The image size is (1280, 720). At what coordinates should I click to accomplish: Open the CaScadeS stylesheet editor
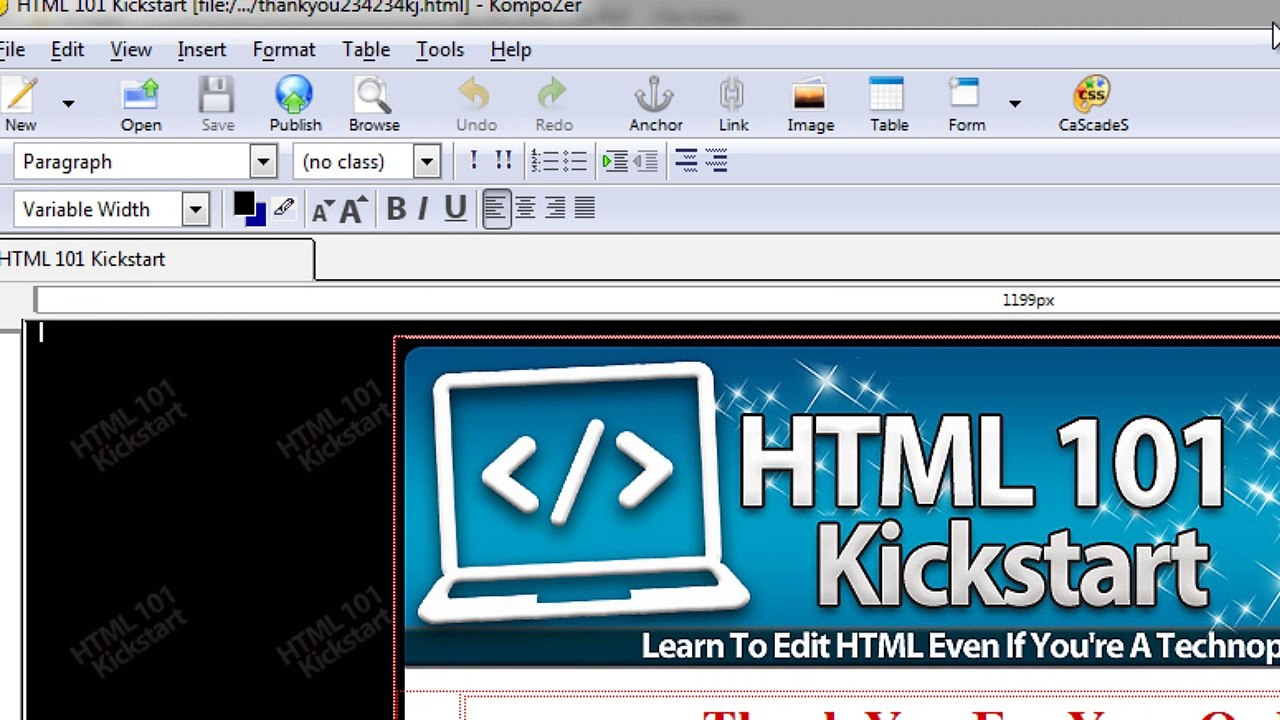click(1093, 105)
